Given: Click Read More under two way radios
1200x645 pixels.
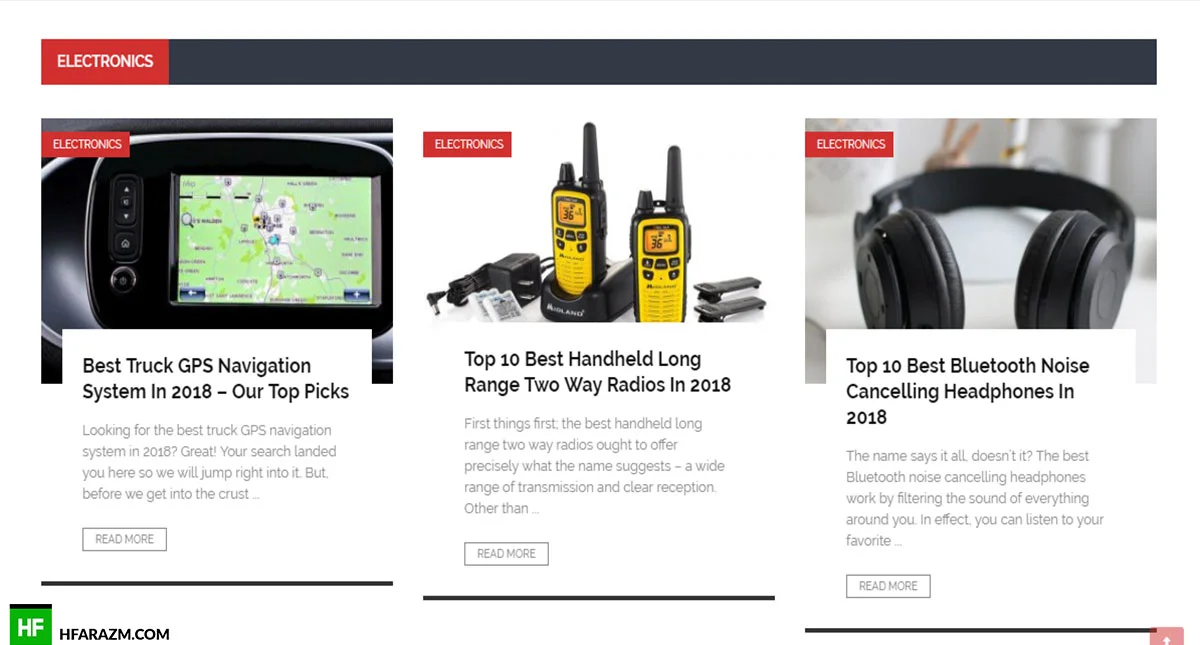Looking at the screenshot, I should click(506, 553).
